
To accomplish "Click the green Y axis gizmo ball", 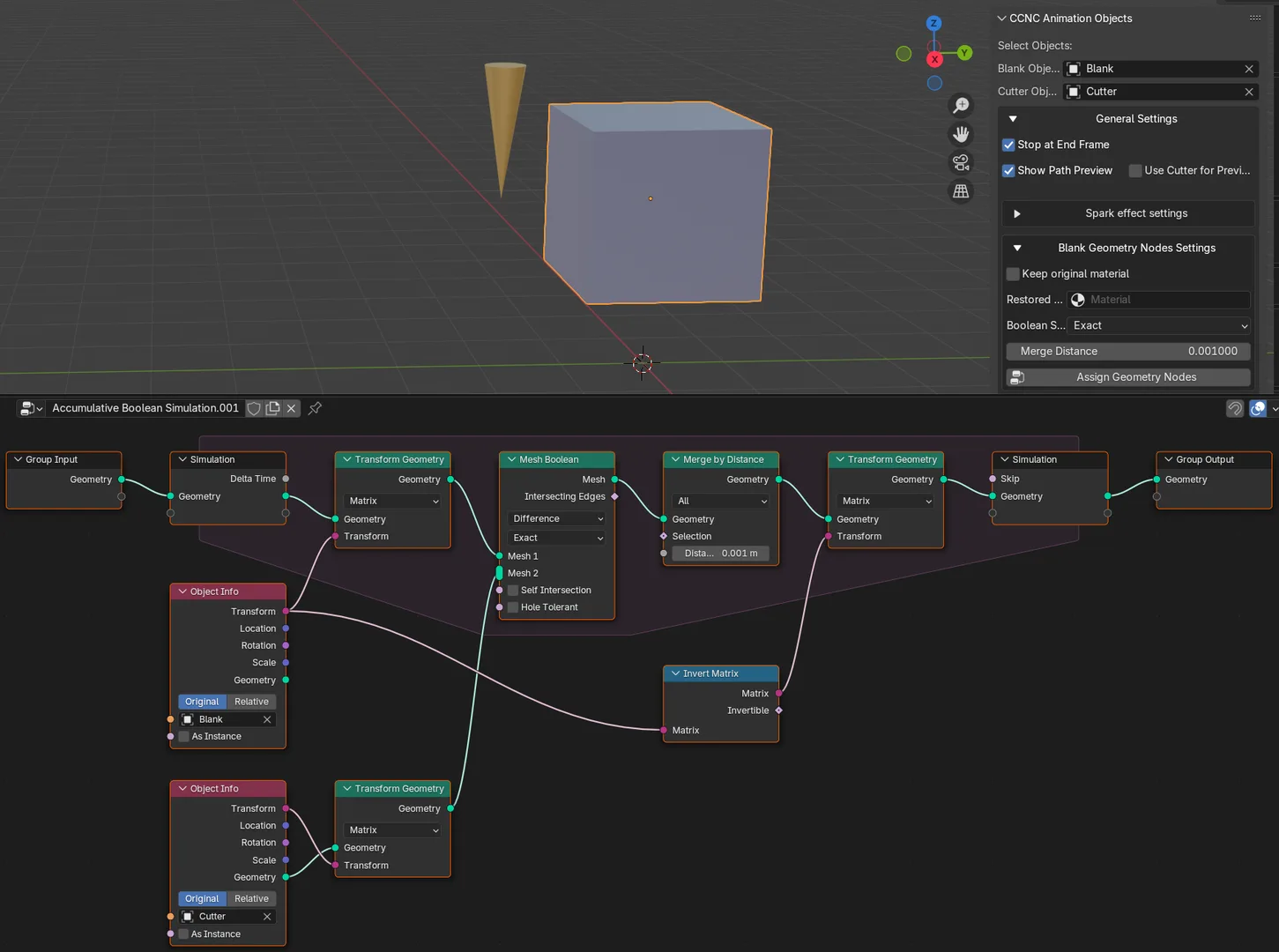I will 964,53.
